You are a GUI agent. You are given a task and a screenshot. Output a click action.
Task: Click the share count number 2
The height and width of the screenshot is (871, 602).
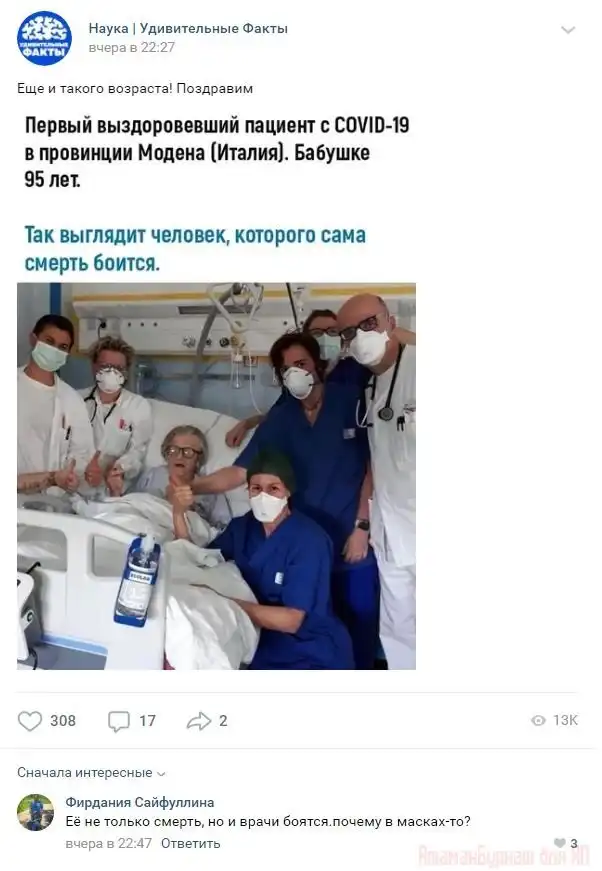(x=223, y=721)
